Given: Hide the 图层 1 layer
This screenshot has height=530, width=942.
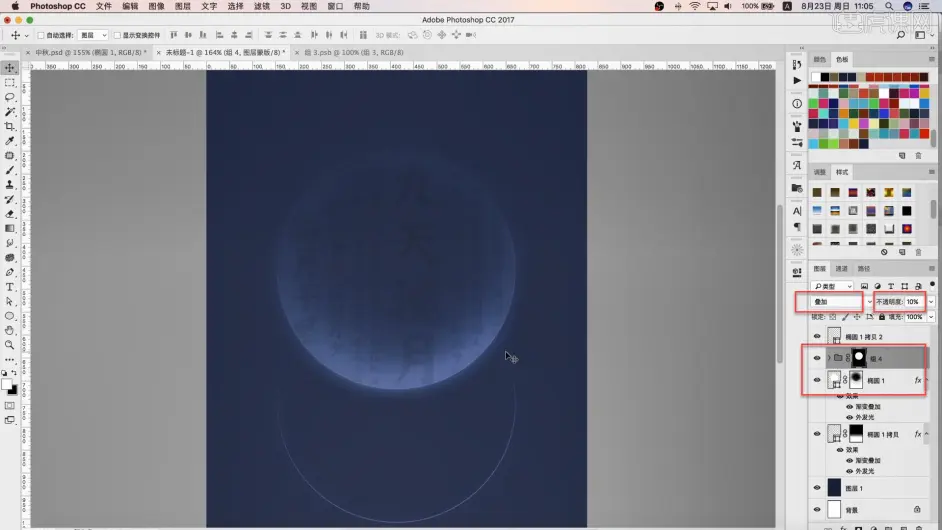Looking at the screenshot, I should pyautogui.click(x=817, y=488).
